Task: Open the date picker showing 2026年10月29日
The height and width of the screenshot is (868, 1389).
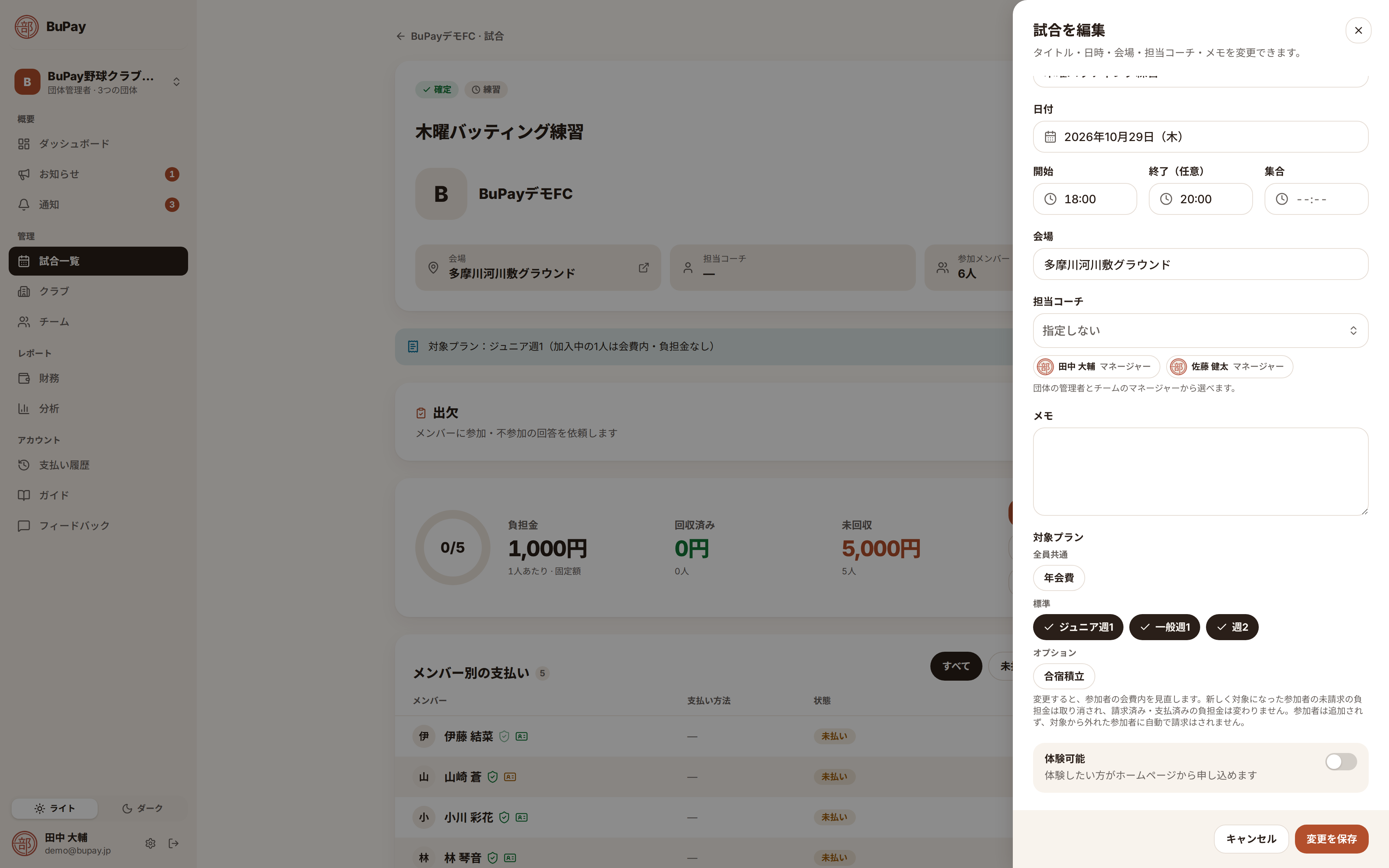Action: (x=1200, y=137)
